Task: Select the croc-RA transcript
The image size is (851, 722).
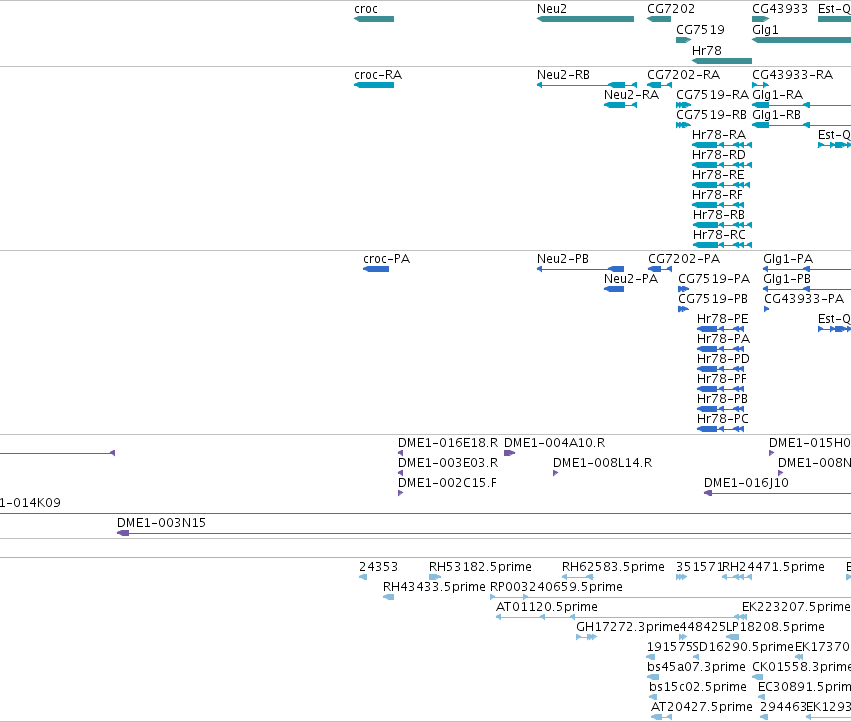Action: [374, 85]
